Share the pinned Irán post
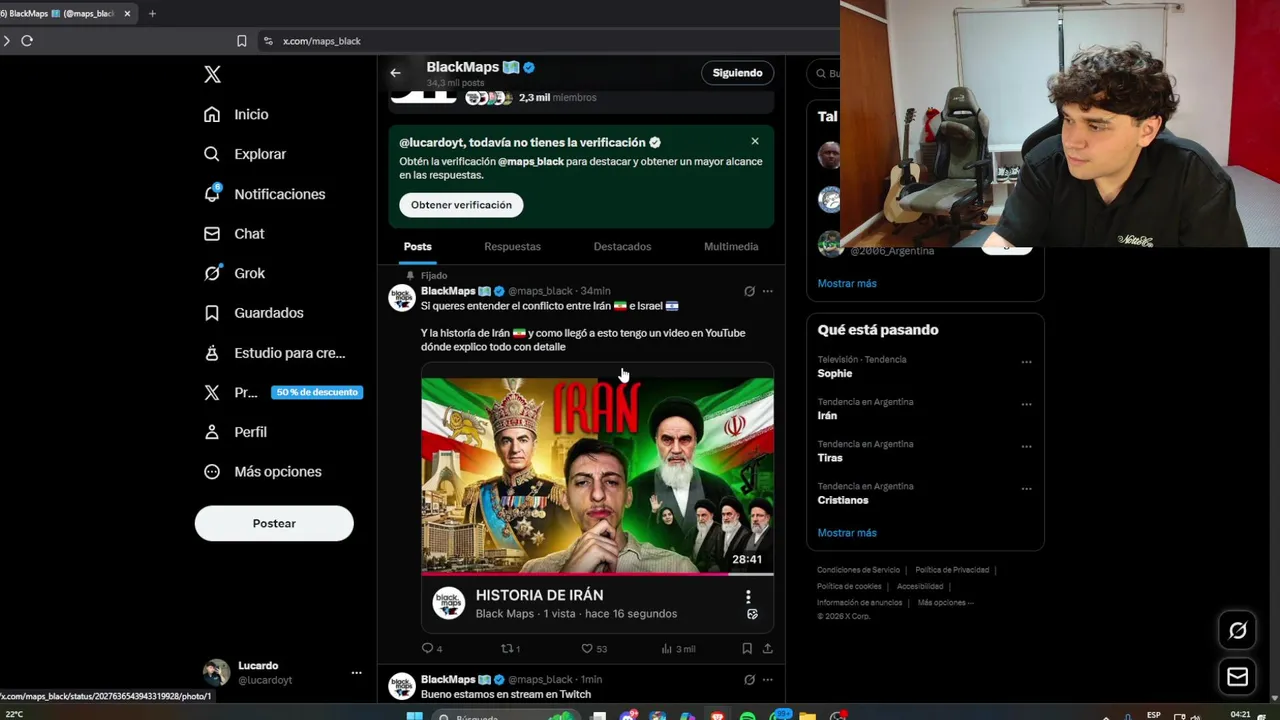1280x720 pixels. (x=768, y=649)
